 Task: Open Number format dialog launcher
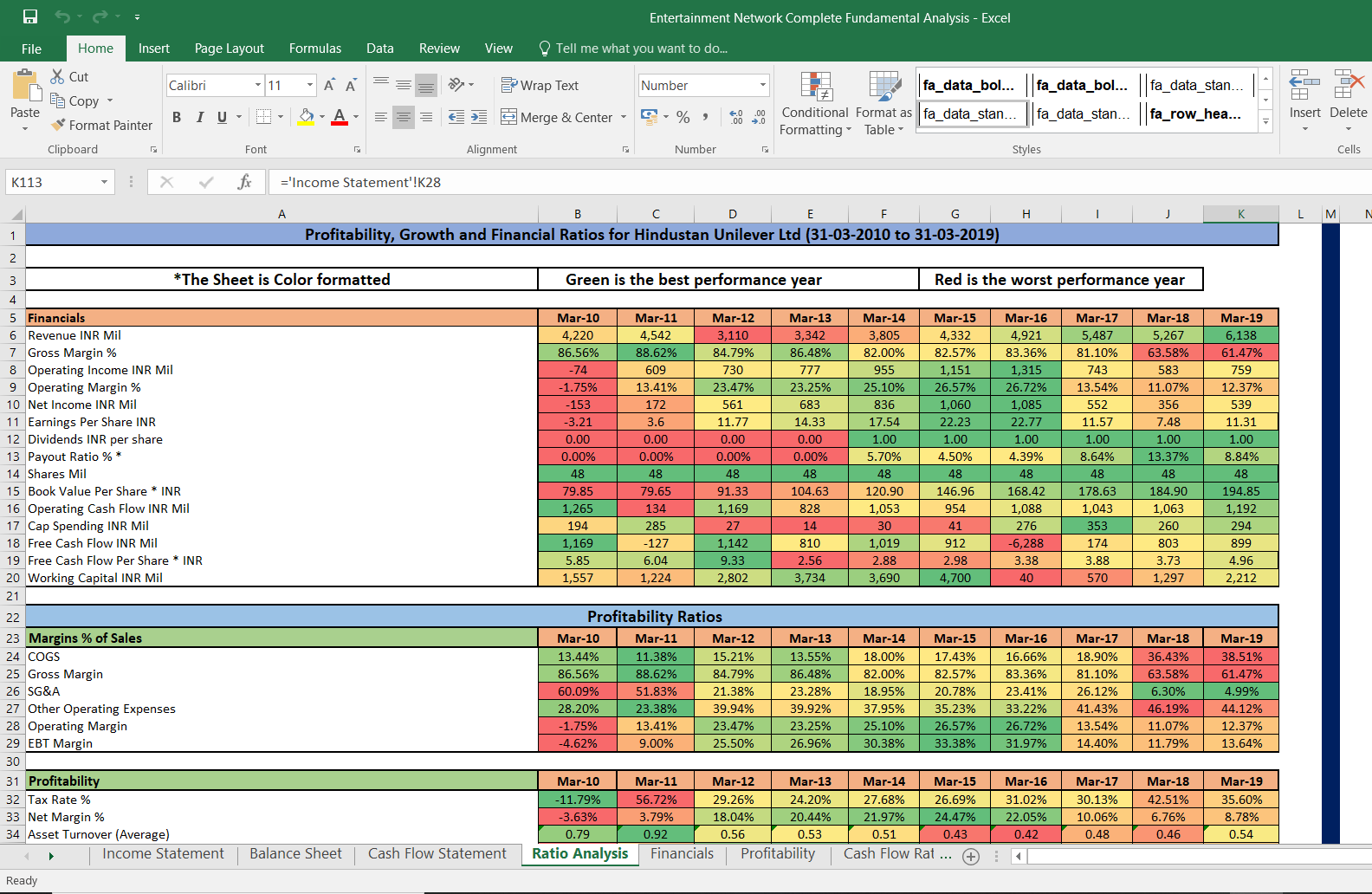tap(765, 150)
